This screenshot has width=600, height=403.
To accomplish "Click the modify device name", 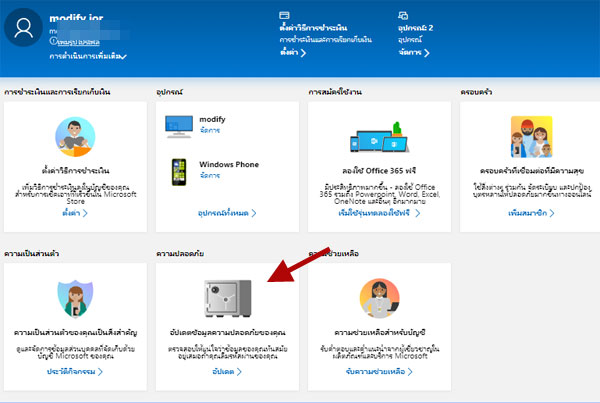I will pyautogui.click(x=212, y=119).
